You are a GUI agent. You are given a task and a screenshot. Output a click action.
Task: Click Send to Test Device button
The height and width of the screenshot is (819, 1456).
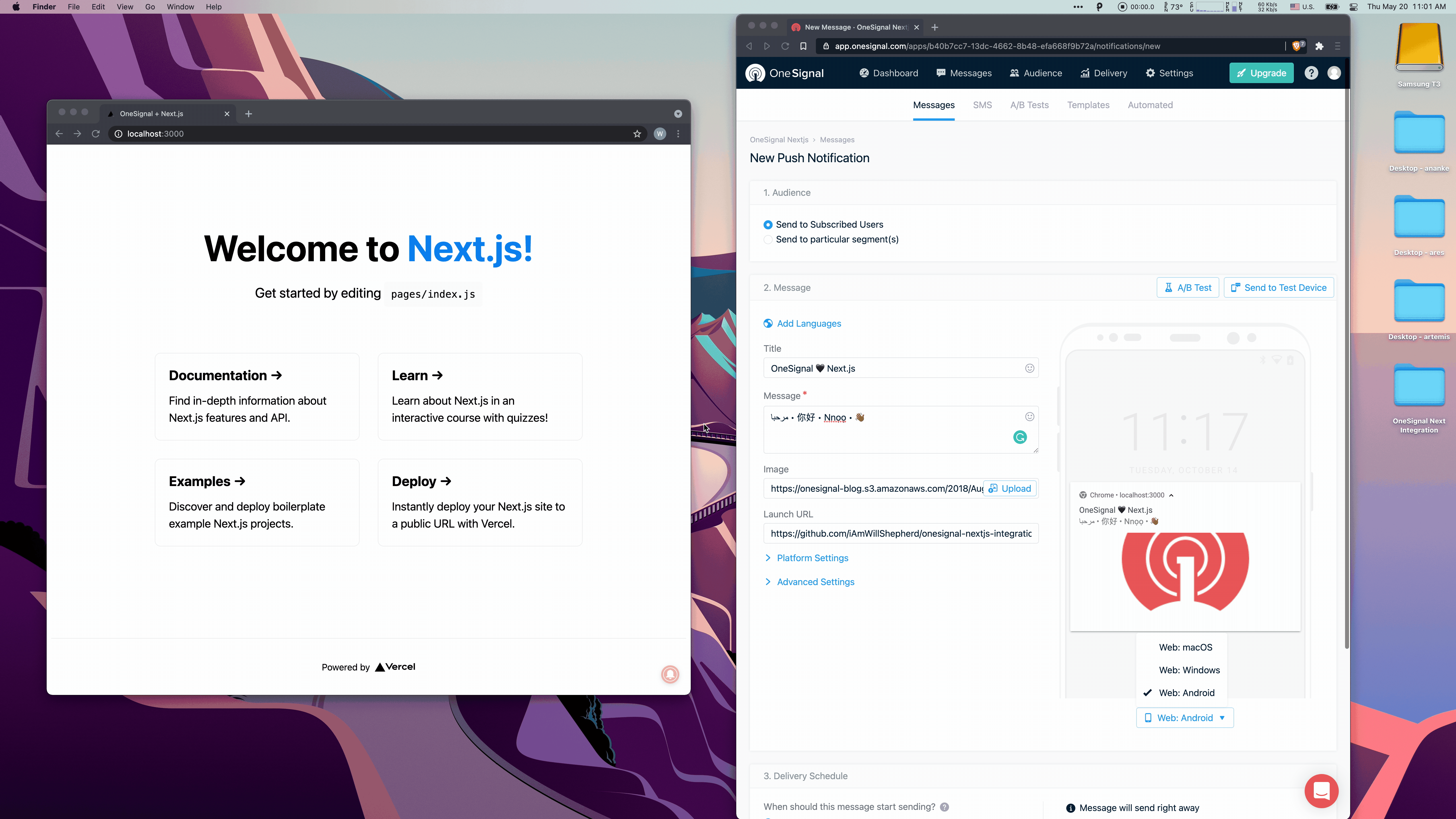(1278, 288)
